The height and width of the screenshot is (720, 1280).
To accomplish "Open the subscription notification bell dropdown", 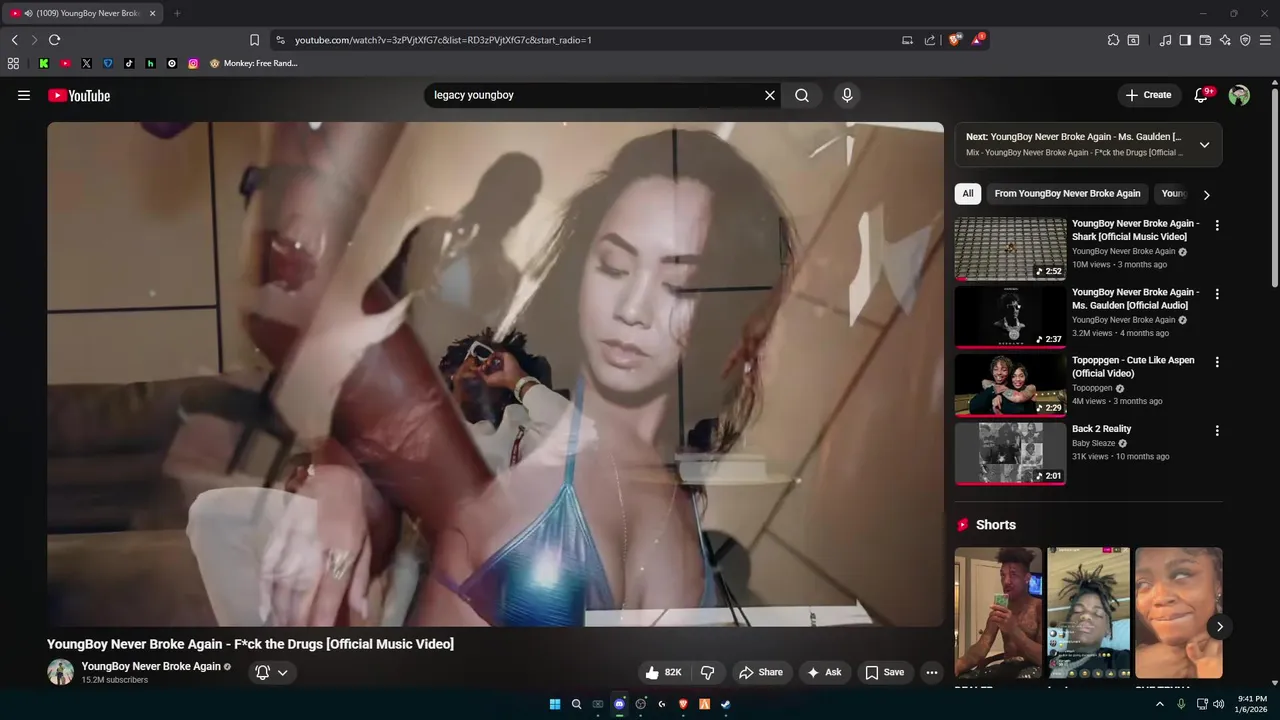I will pyautogui.click(x=271, y=672).
